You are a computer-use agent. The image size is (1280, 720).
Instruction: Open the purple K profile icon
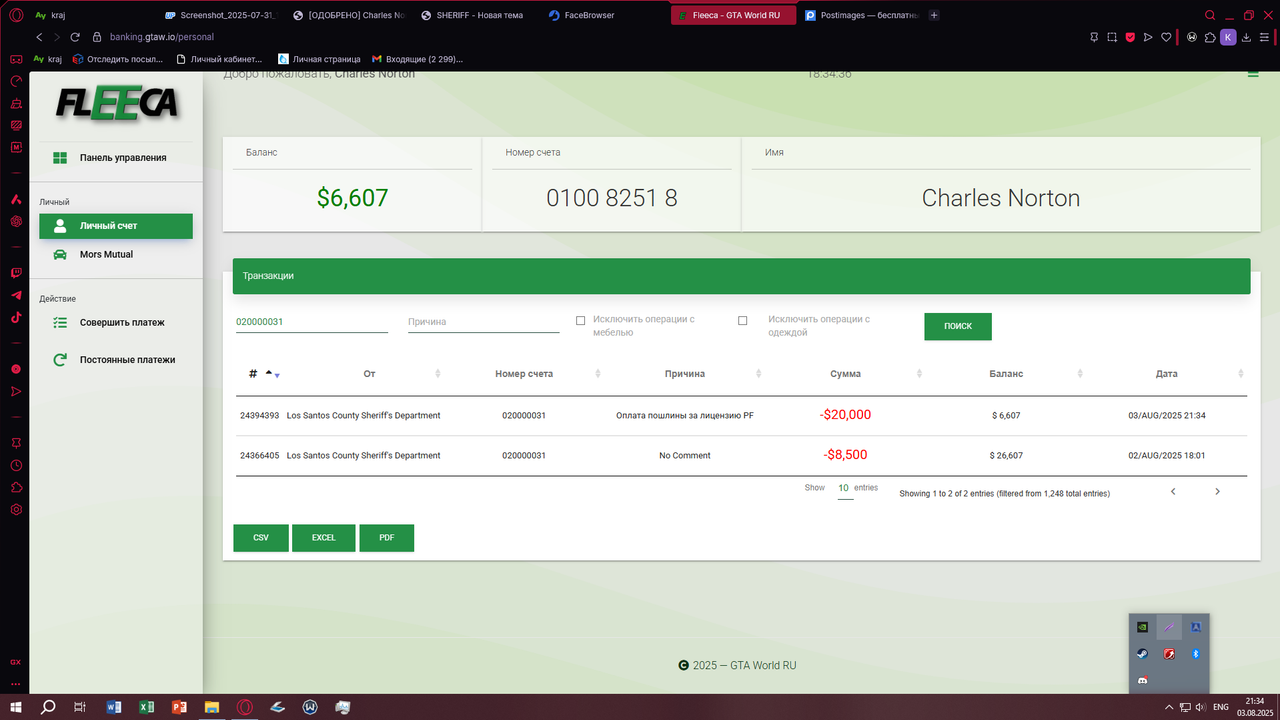[1228, 37]
